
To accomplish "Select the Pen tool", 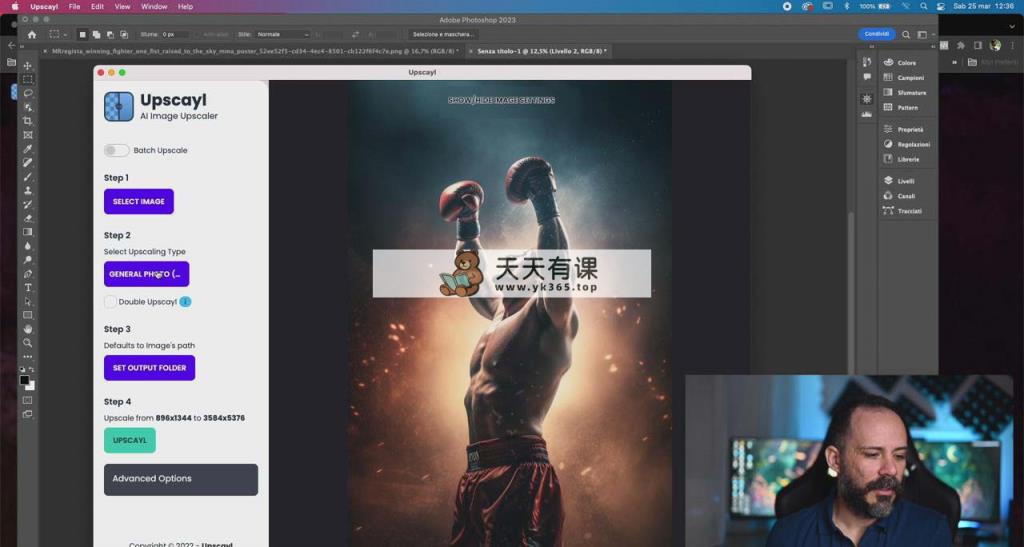I will 27,274.
